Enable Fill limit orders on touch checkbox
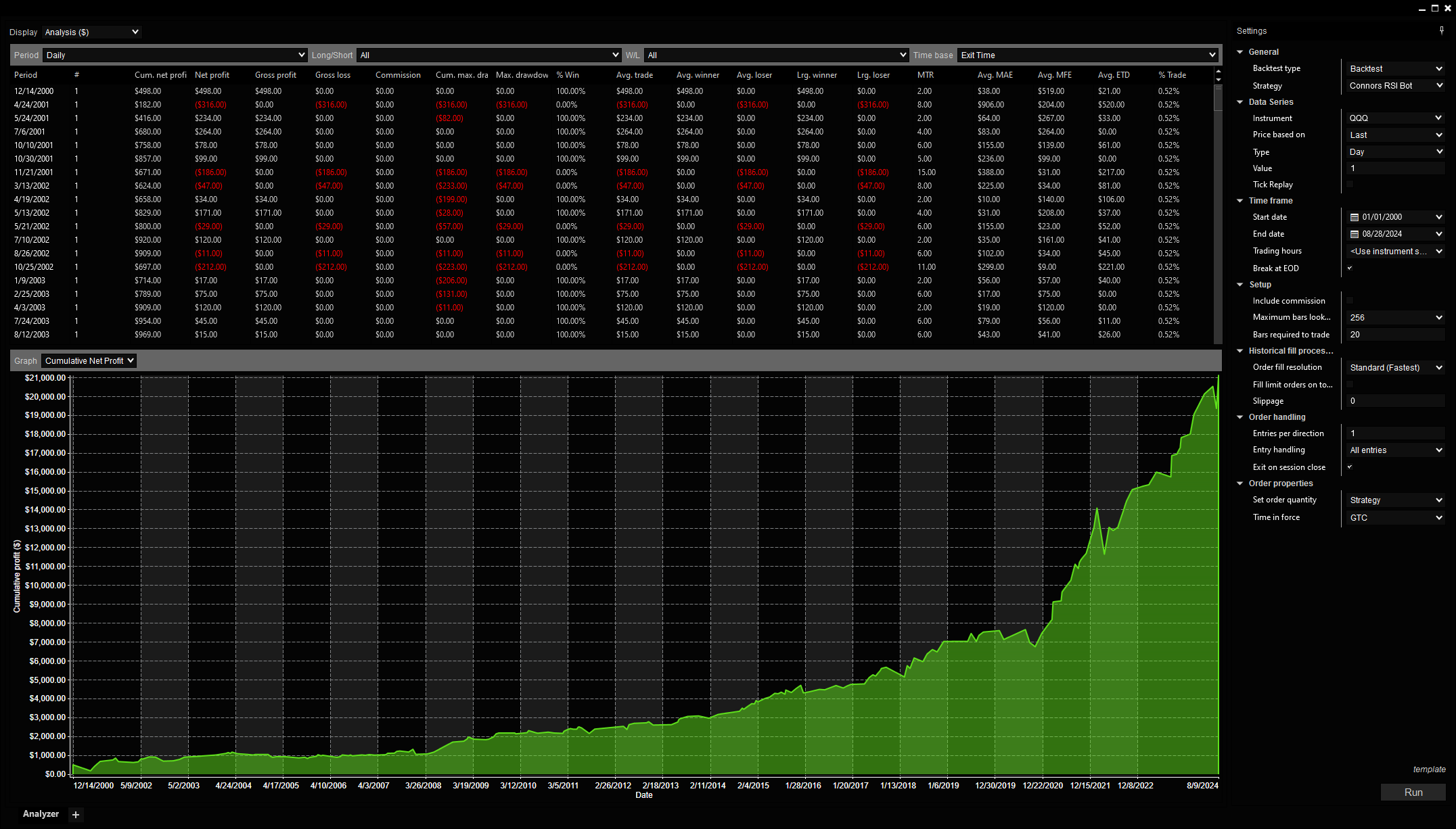 coord(1350,384)
